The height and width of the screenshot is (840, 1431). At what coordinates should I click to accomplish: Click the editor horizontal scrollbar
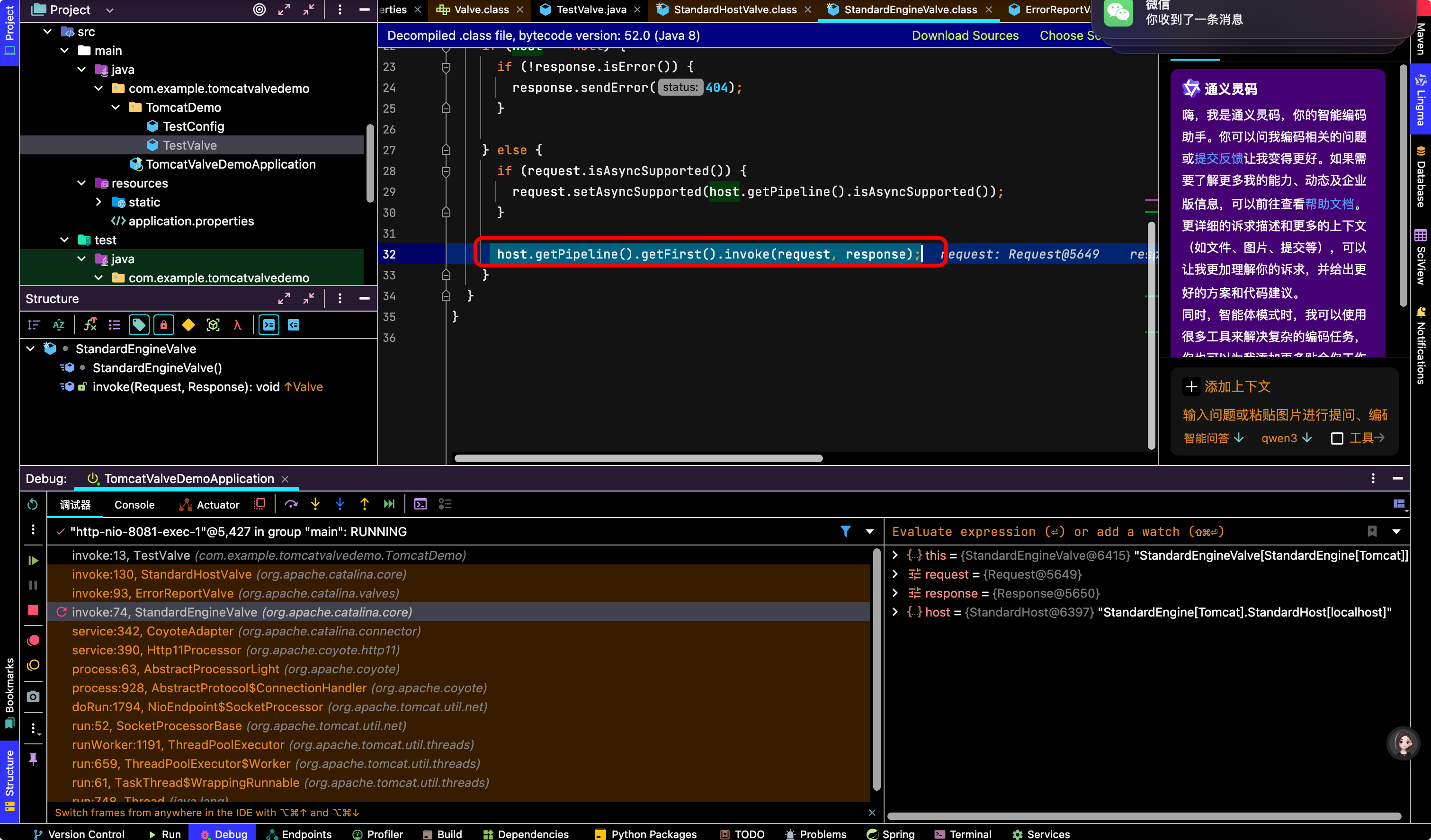638,458
